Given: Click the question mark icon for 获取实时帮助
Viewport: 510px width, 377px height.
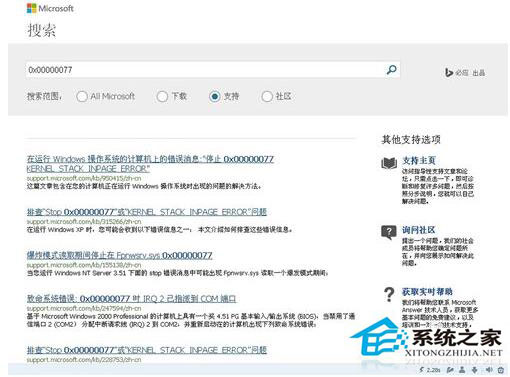Looking at the screenshot, I should tap(389, 295).
